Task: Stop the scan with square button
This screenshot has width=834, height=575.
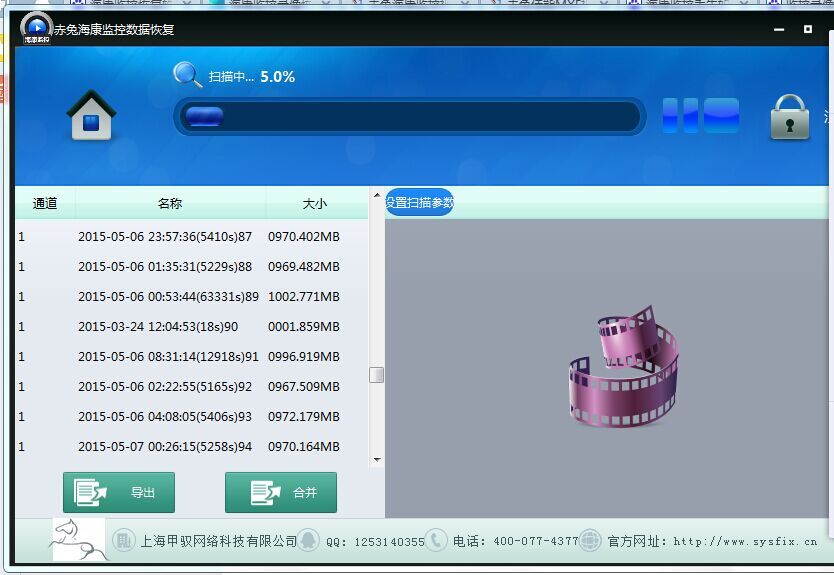Action: [721, 115]
